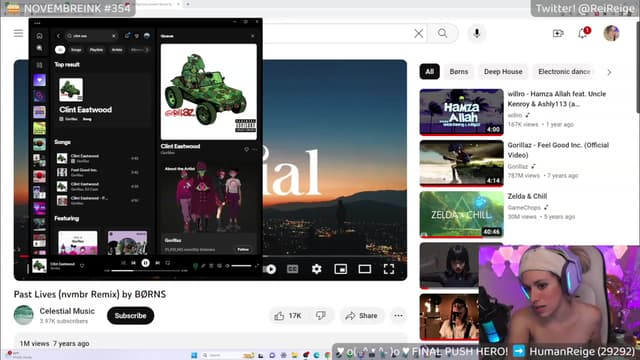The height and width of the screenshot is (360, 640).
Task: Click the Share button below the video
Action: coord(361,316)
